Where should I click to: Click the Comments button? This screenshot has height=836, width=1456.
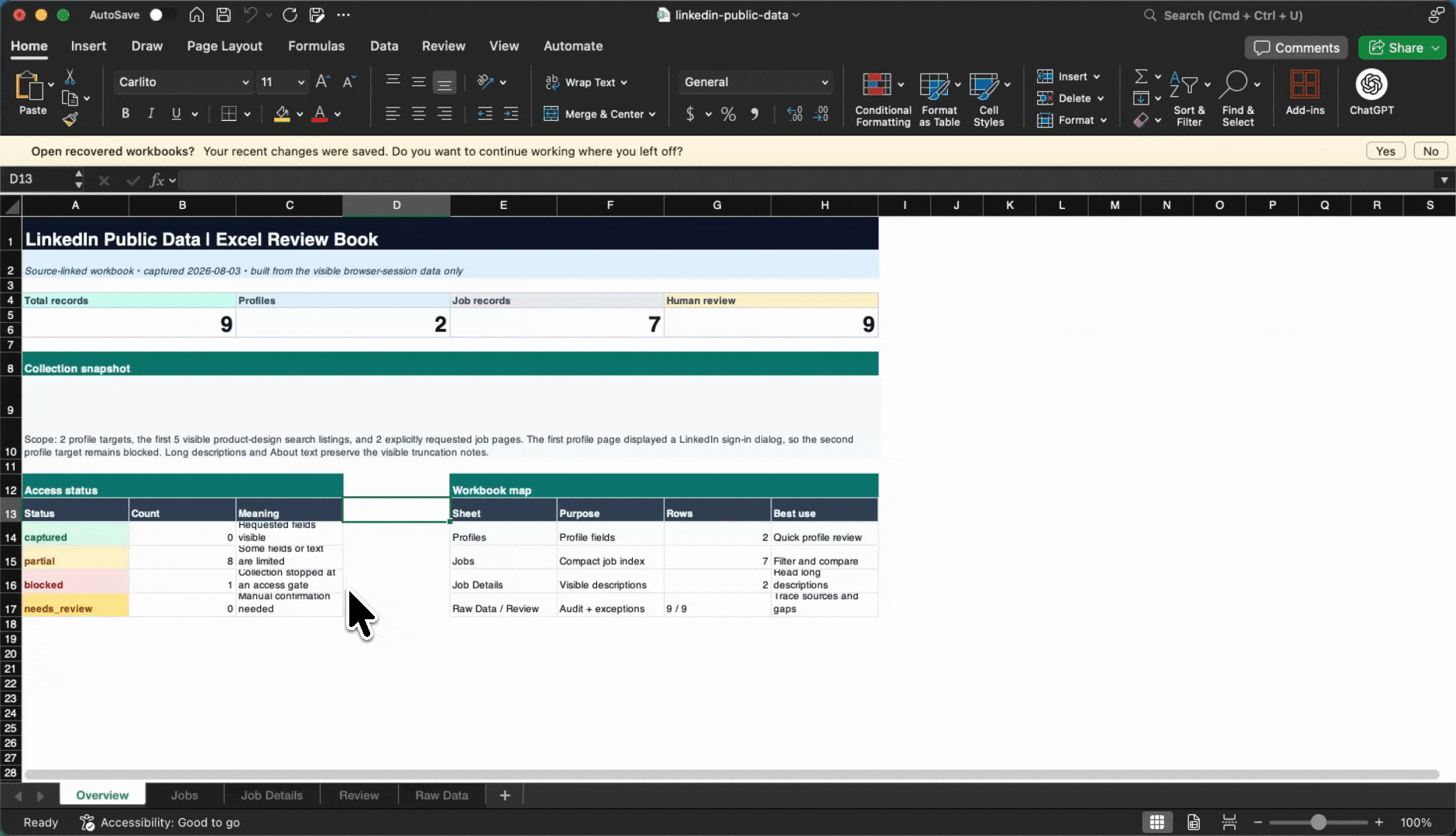click(x=1296, y=48)
